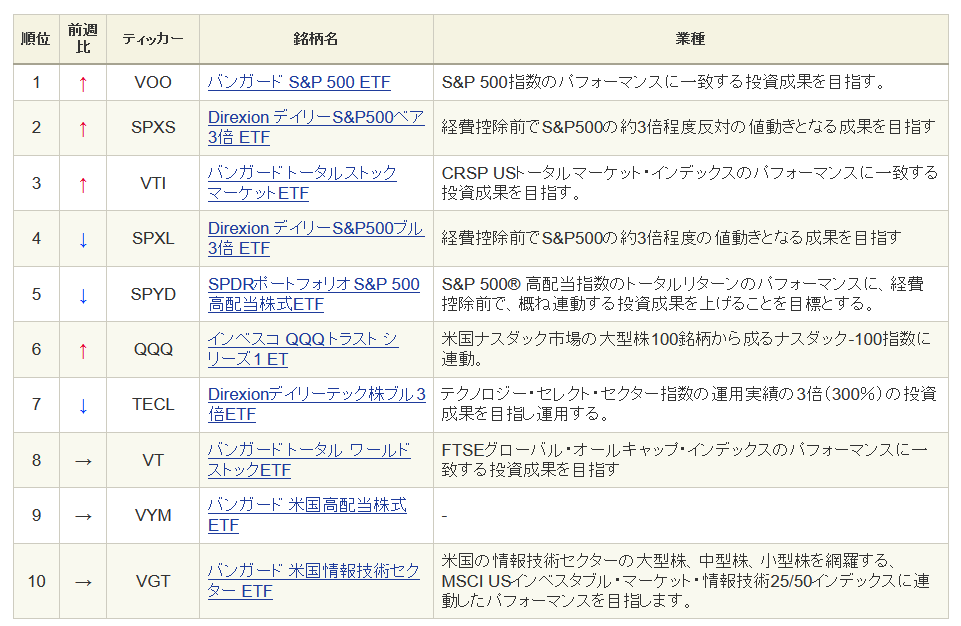Click the 順位 column header

(36, 39)
